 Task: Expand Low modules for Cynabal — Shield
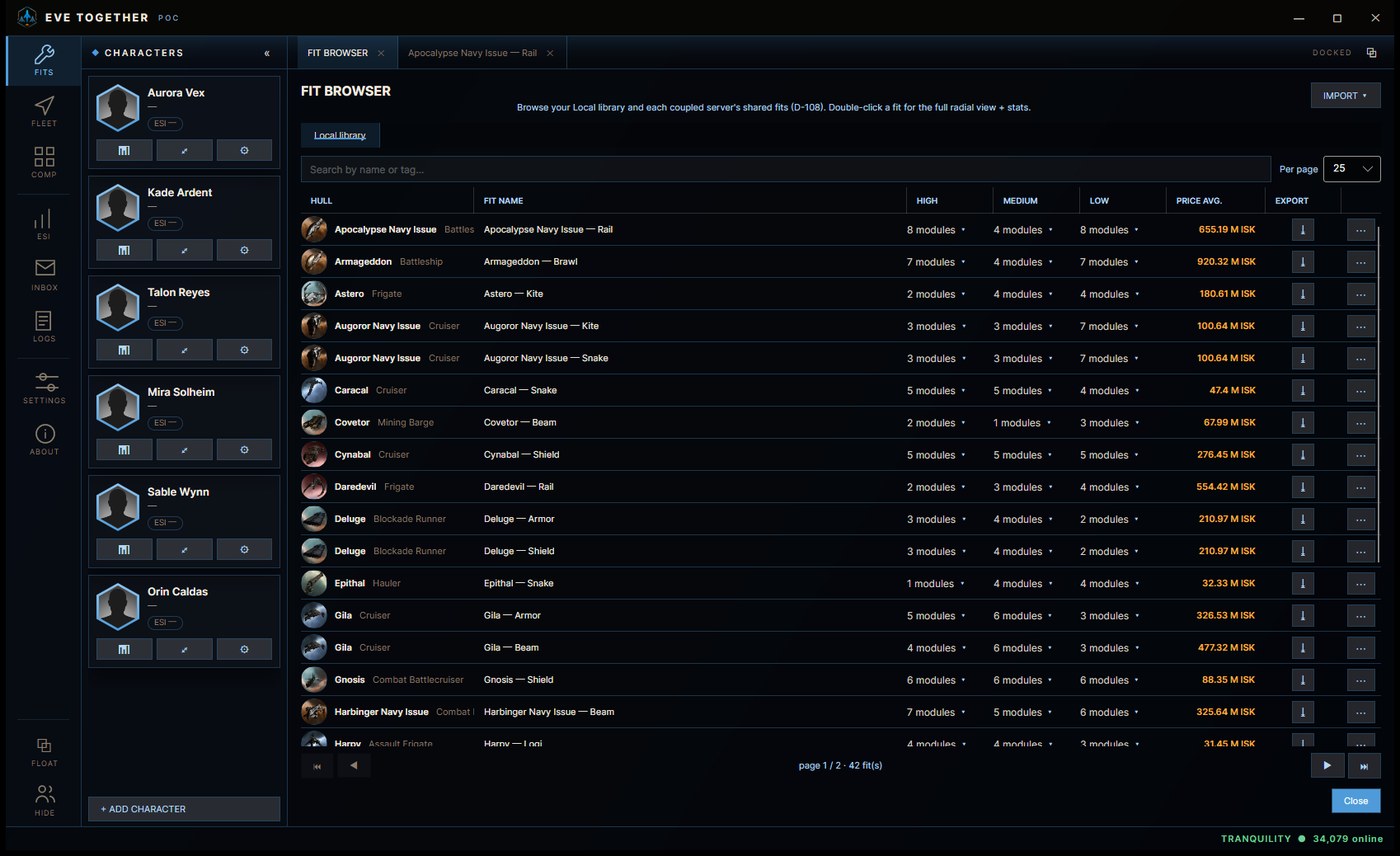click(x=1109, y=455)
